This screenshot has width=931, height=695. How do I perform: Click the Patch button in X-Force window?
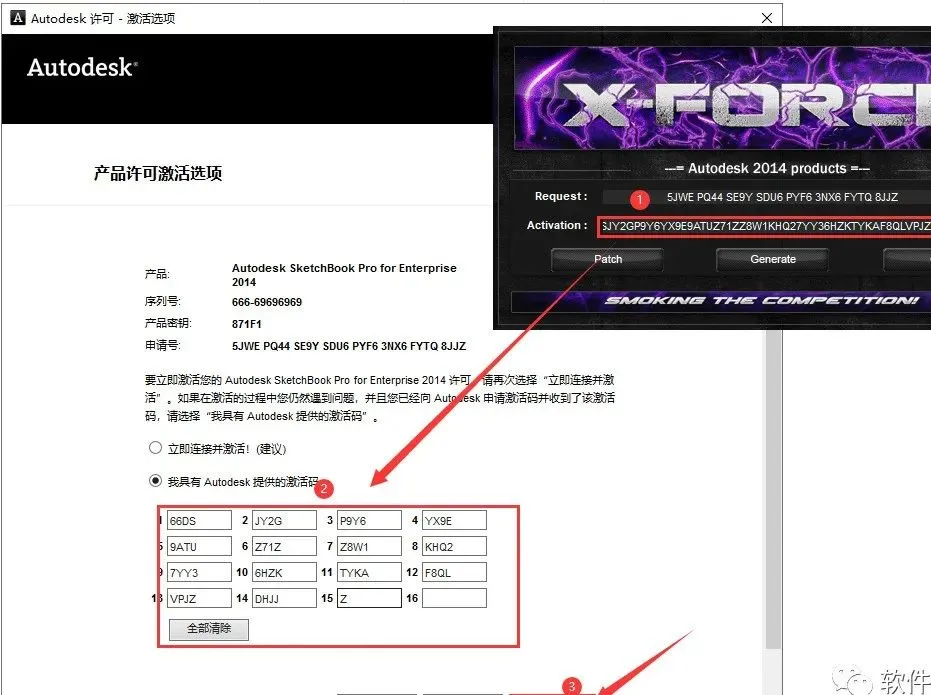tap(607, 259)
